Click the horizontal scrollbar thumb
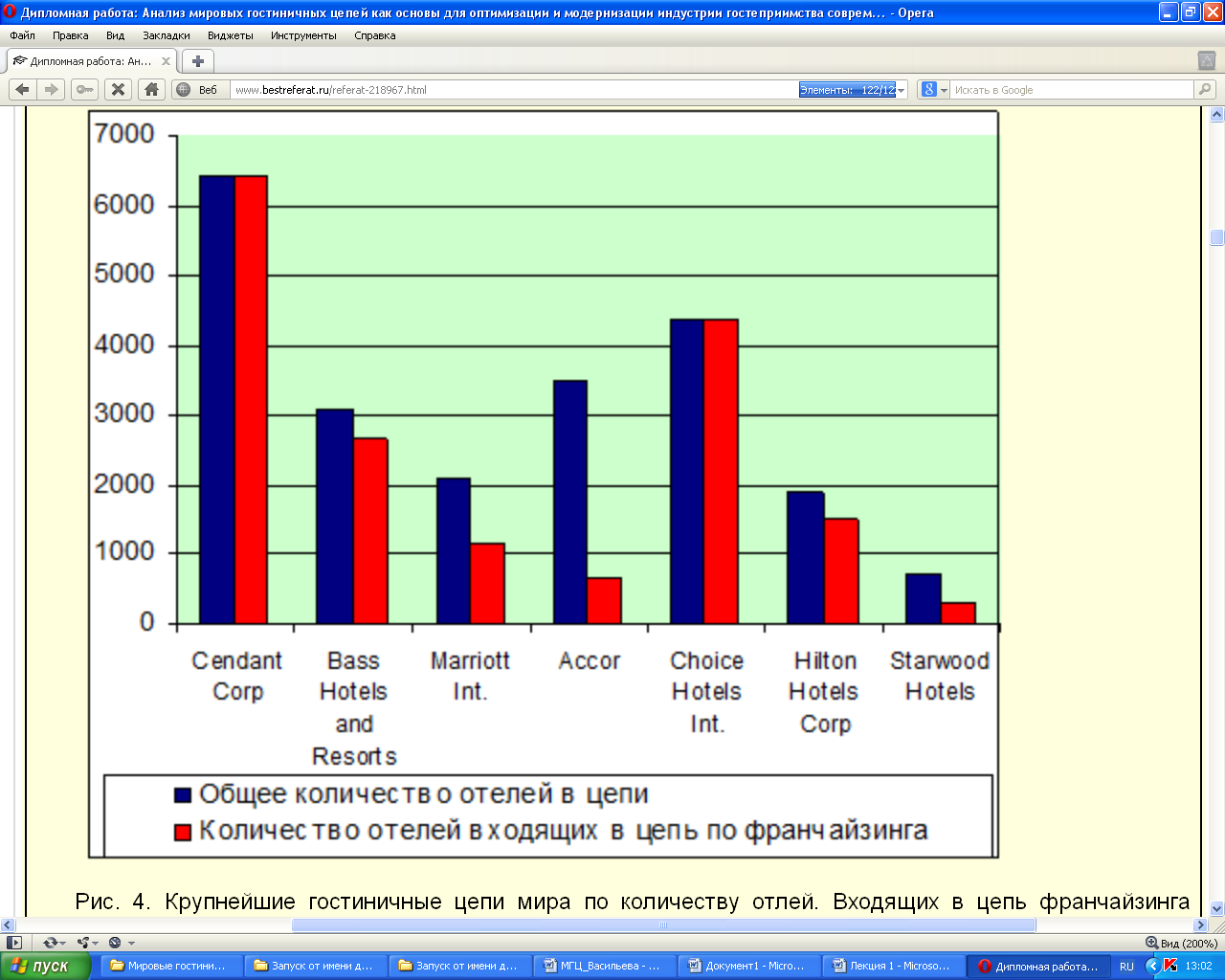This screenshot has width=1225, height=980. point(663,925)
